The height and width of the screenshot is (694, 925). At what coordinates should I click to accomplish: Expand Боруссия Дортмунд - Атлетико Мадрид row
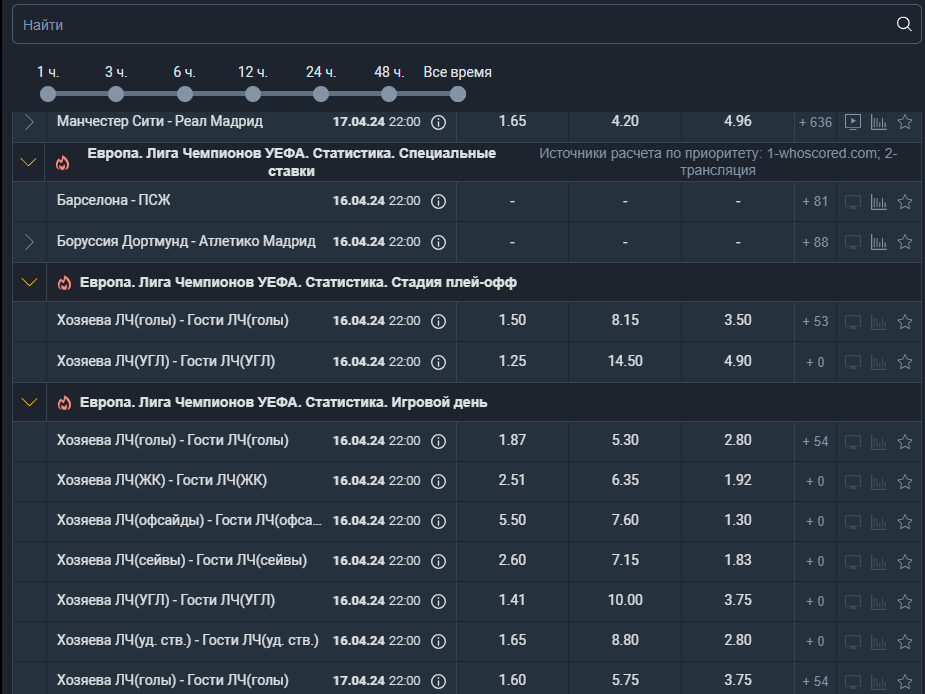pyautogui.click(x=29, y=242)
